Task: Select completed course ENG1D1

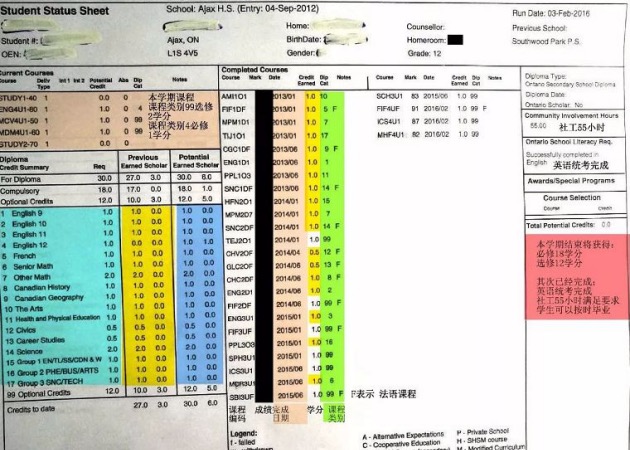Action: [x=236, y=162]
